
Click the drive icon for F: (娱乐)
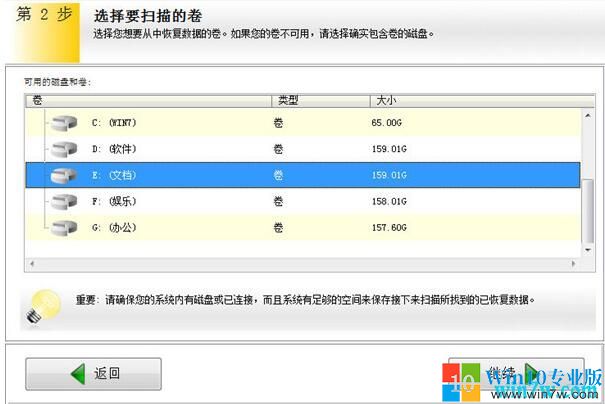click(x=64, y=202)
